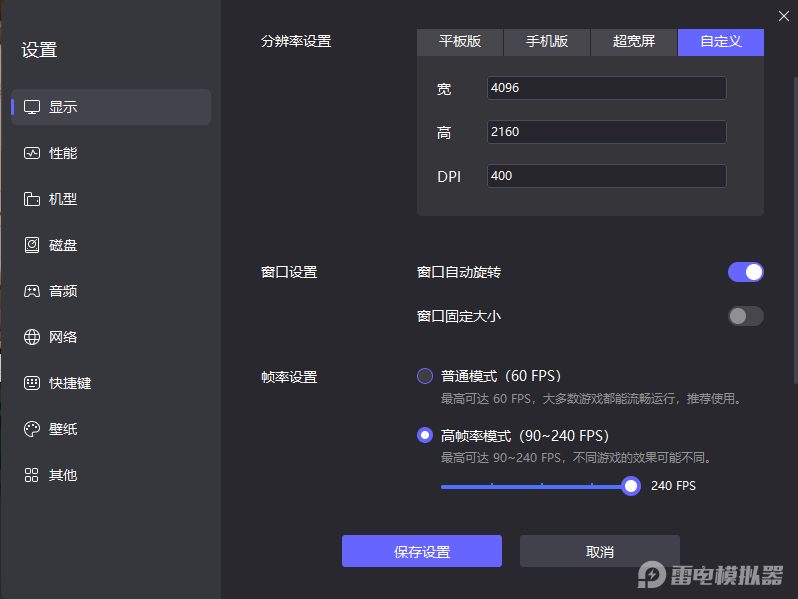This screenshot has height=599, width=798.
Task: Click the 取消 button
Action: pos(600,551)
